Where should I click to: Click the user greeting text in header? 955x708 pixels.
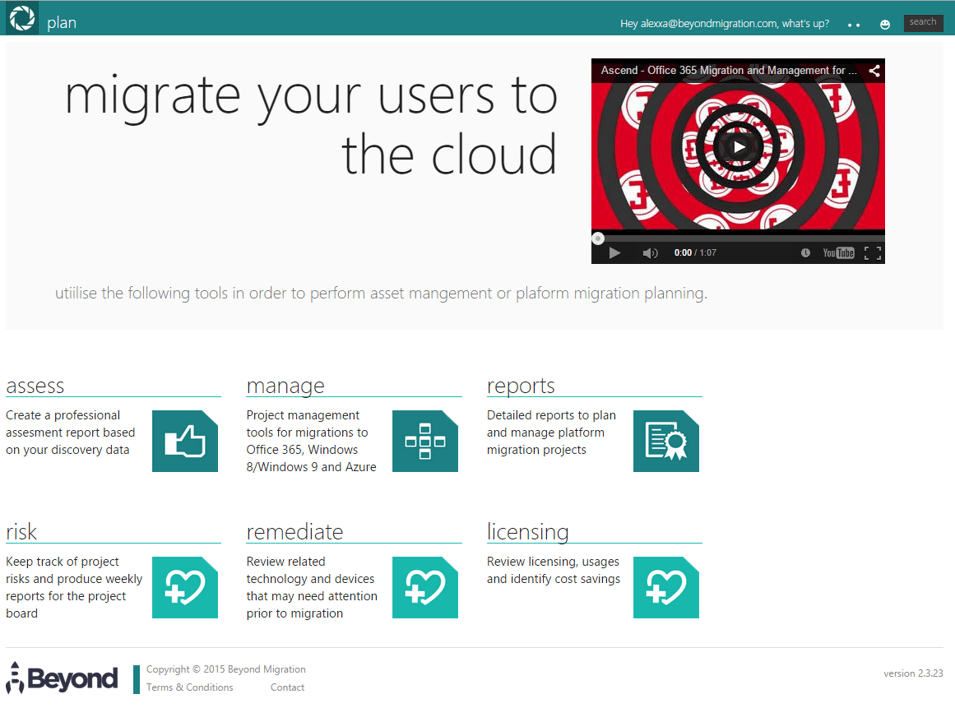(725, 24)
